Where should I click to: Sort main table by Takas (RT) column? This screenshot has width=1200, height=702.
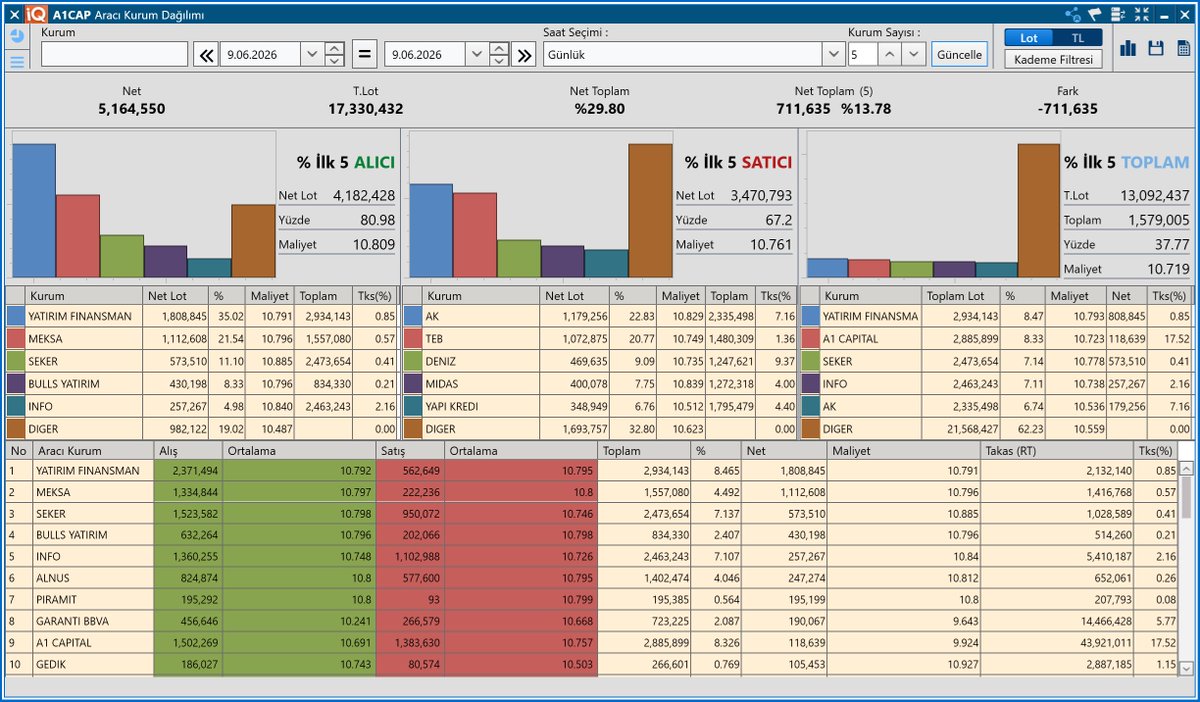(x=1058, y=451)
